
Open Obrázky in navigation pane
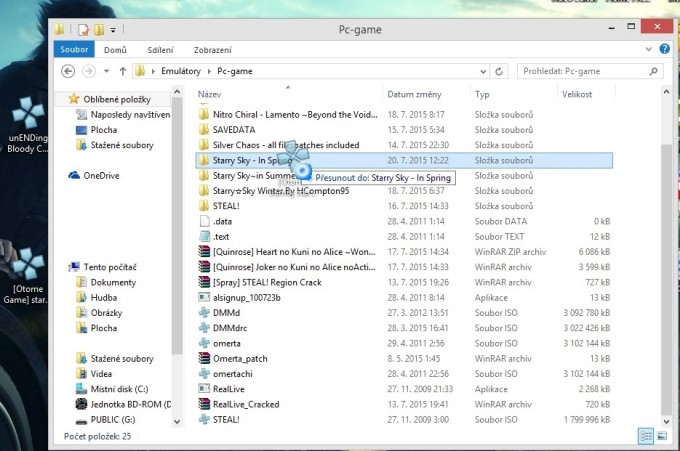[x=99, y=313]
